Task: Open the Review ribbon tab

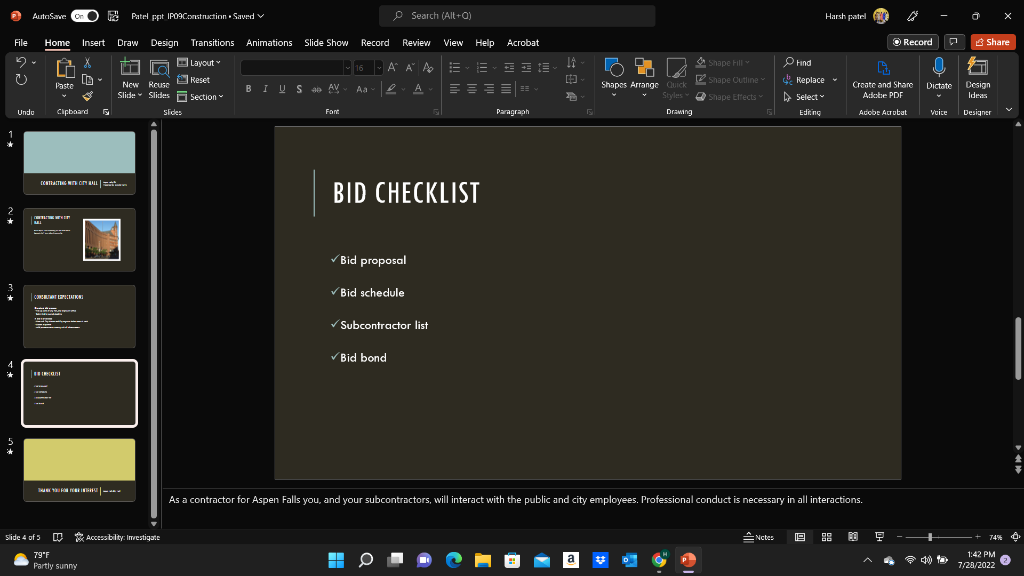Action: (416, 42)
